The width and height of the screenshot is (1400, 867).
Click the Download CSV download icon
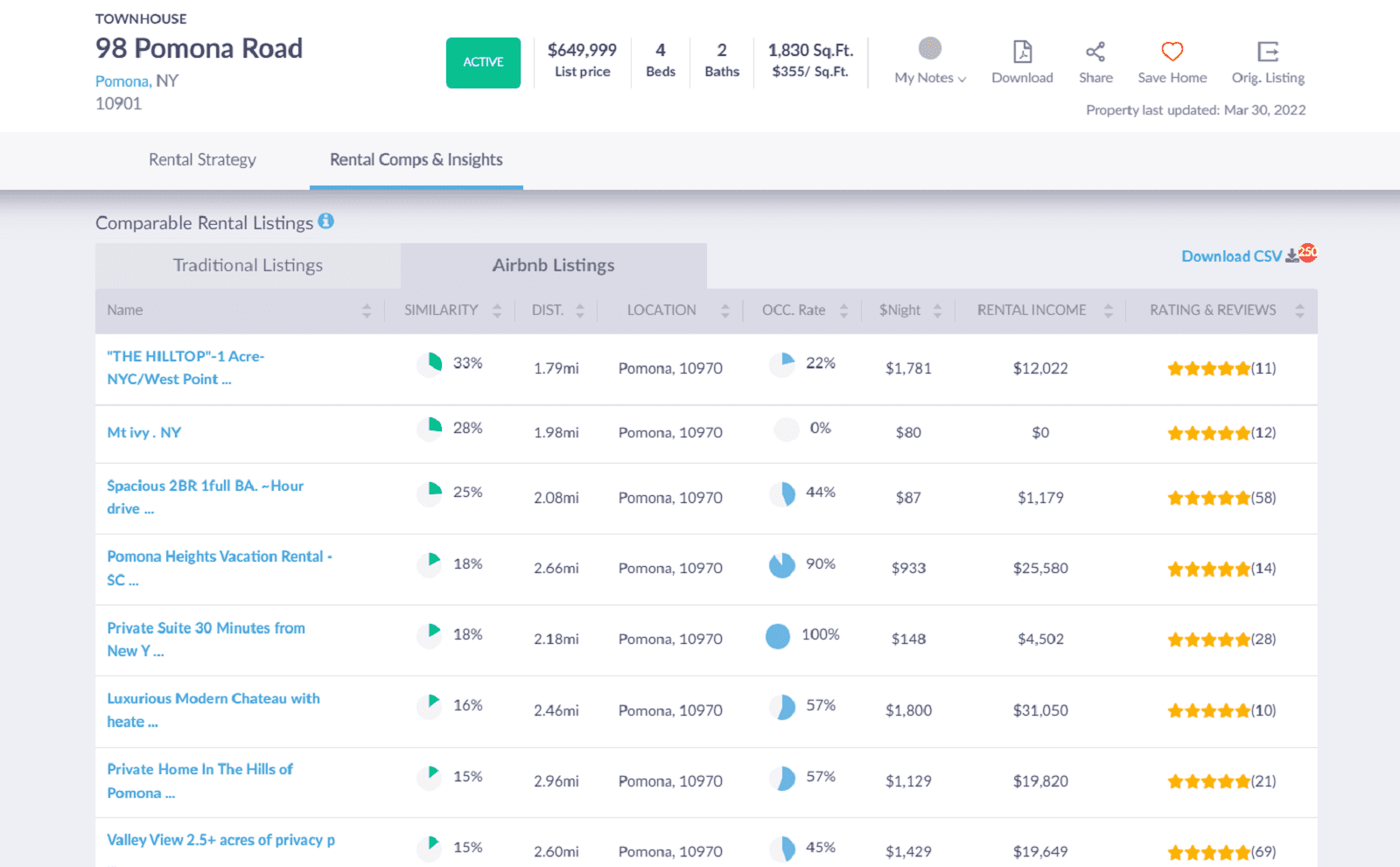click(1292, 255)
